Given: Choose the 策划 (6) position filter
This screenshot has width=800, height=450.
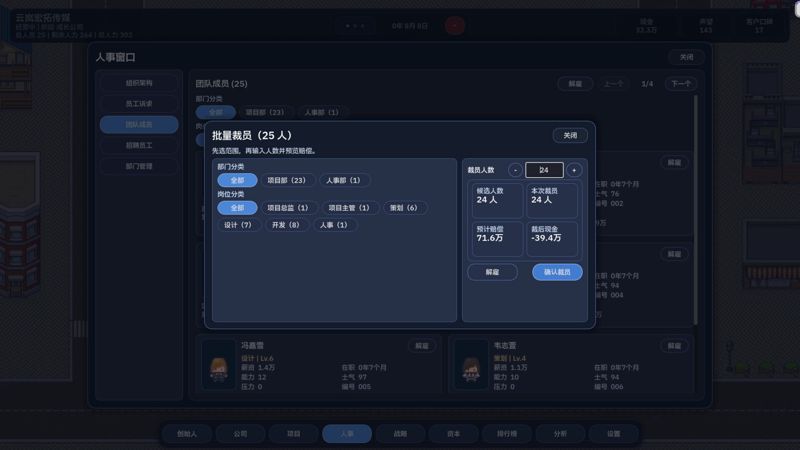Looking at the screenshot, I should 404,208.
